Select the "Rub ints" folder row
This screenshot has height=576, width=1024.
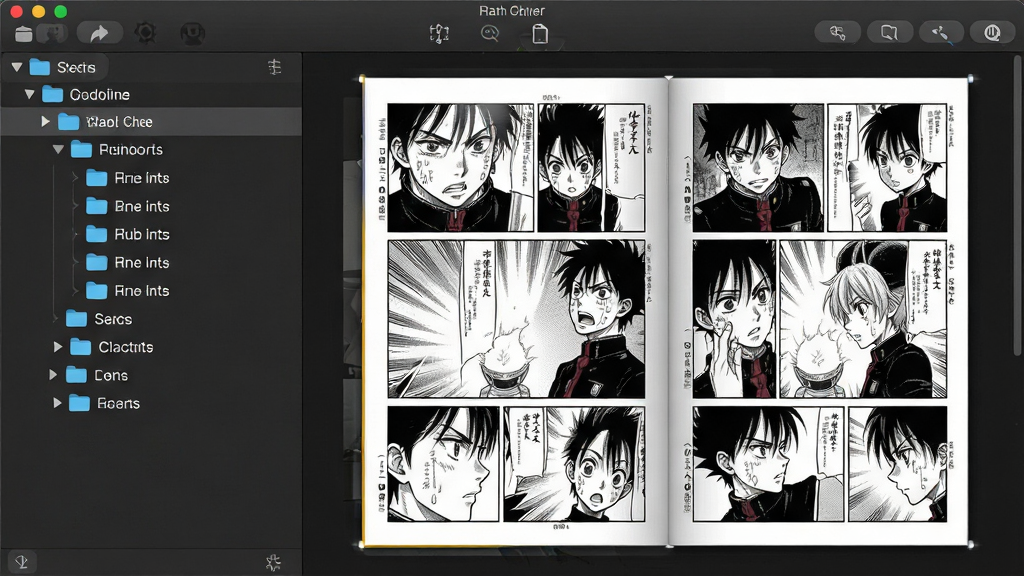[151, 234]
